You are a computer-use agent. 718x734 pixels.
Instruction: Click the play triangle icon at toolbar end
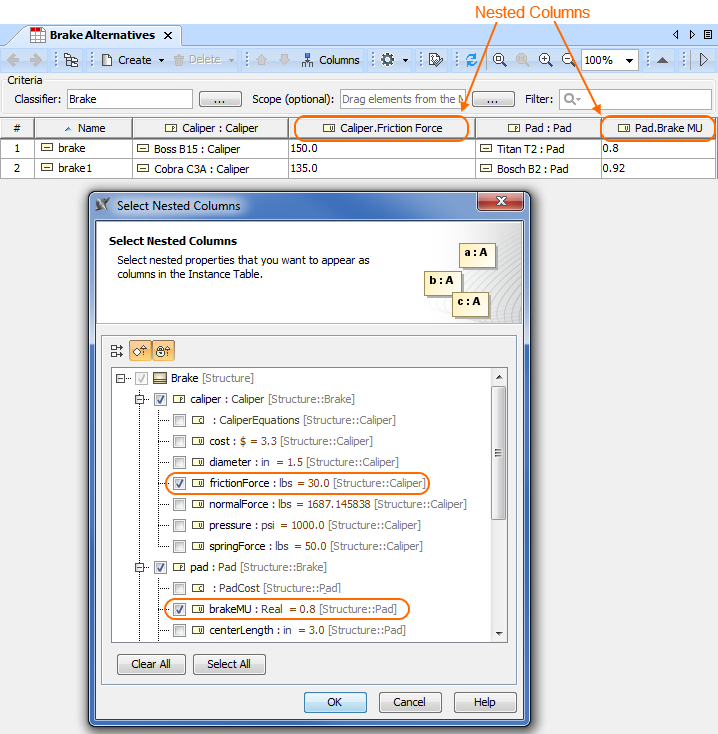click(703, 60)
